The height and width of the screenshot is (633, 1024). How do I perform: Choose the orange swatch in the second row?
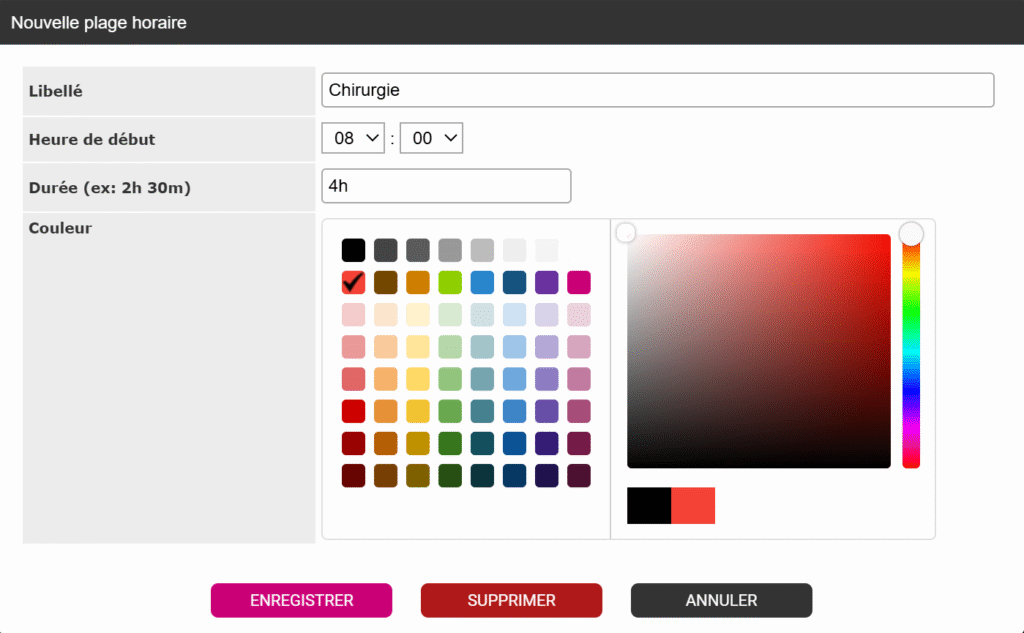418,283
